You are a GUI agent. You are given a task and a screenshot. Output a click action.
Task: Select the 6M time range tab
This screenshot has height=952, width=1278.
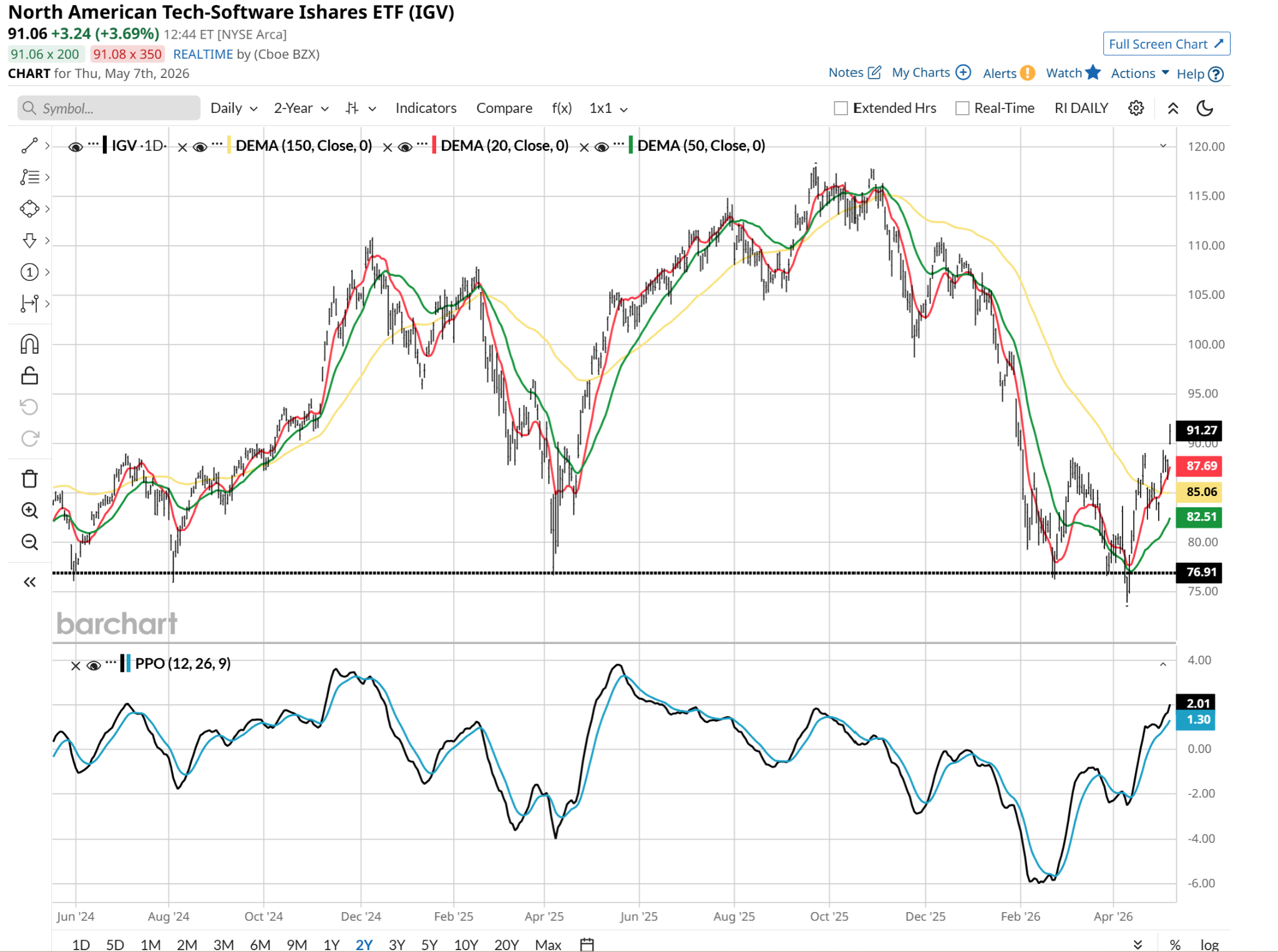[x=260, y=945]
